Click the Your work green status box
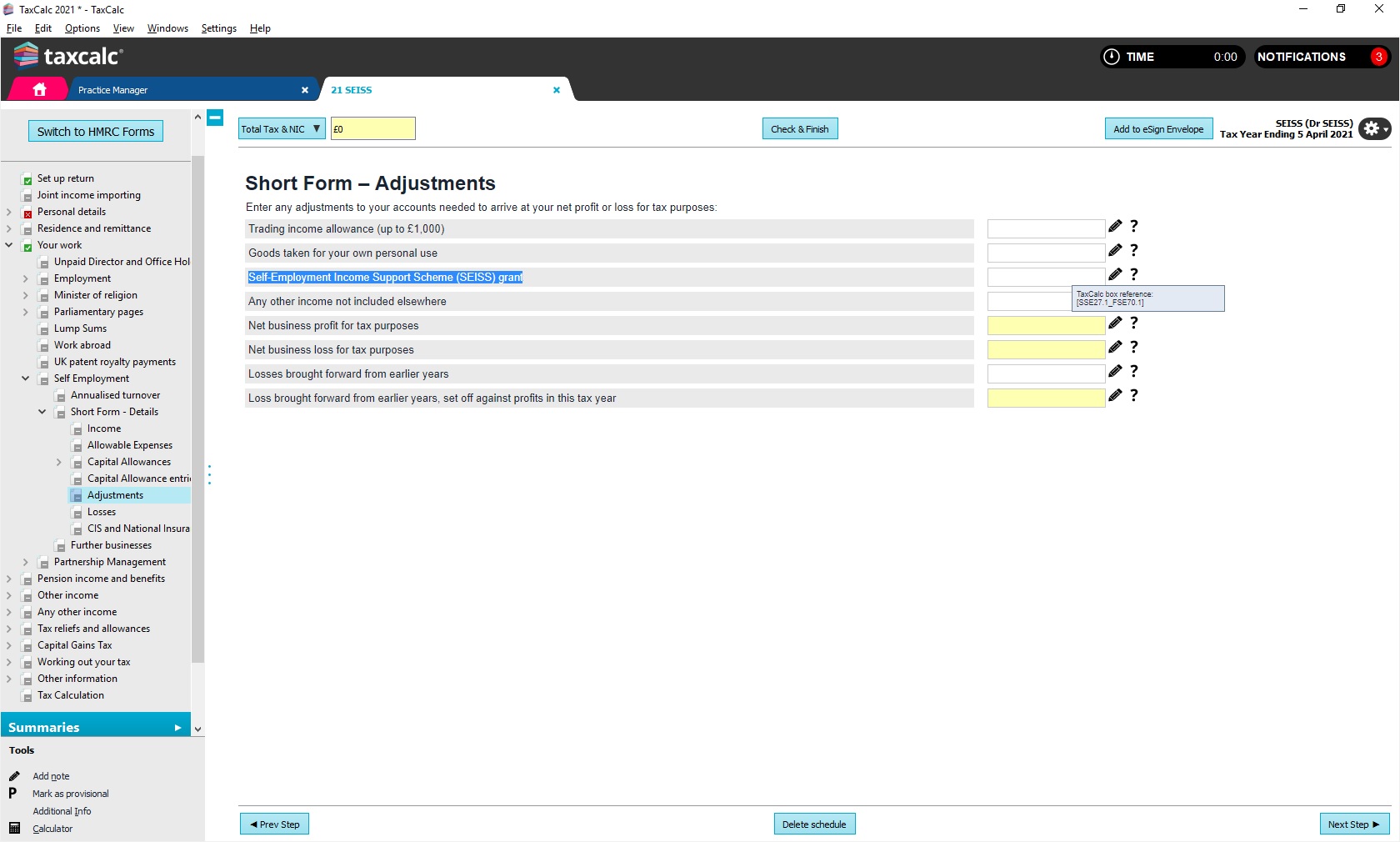 tap(27, 246)
